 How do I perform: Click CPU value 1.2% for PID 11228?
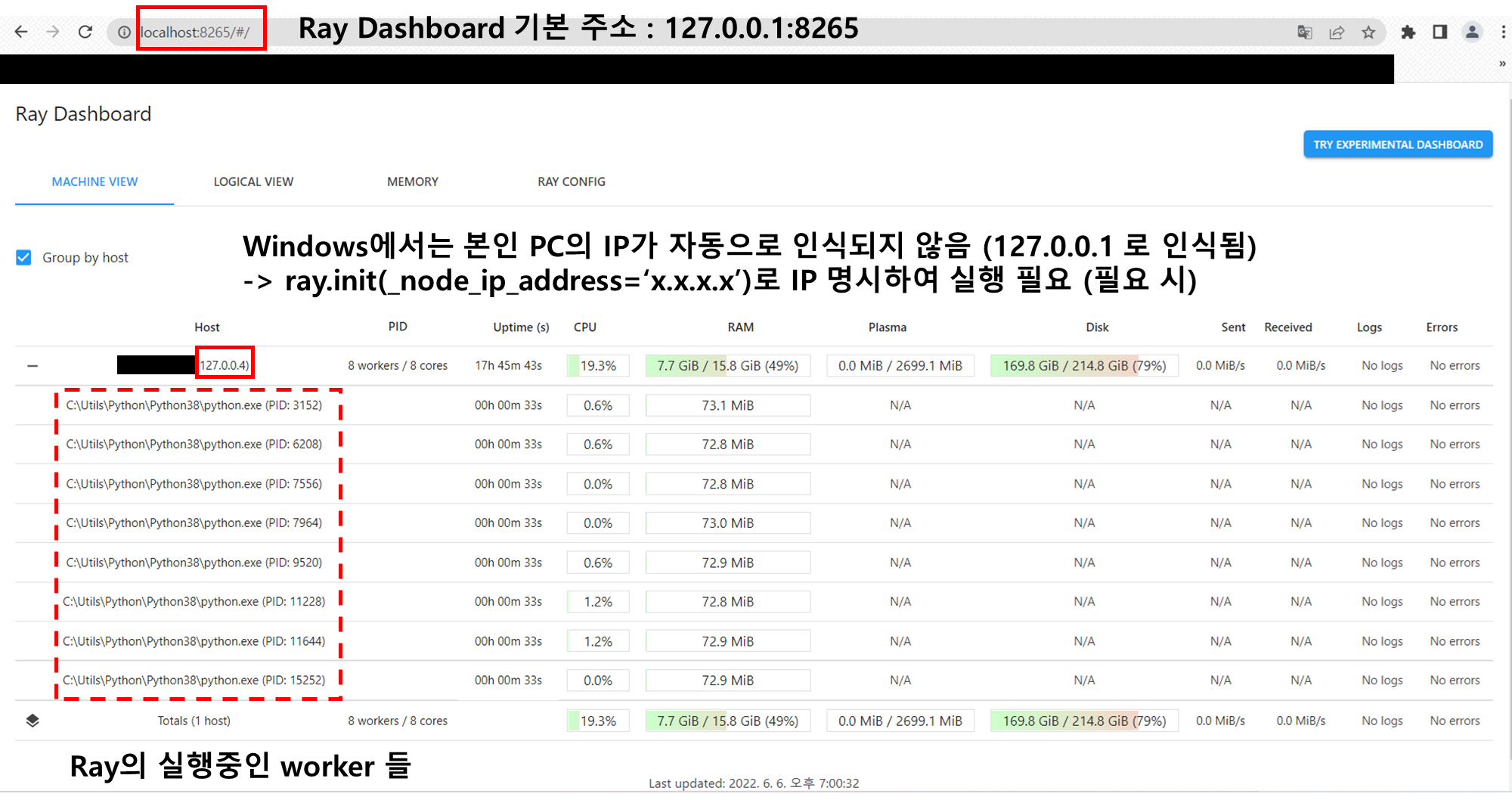(598, 602)
